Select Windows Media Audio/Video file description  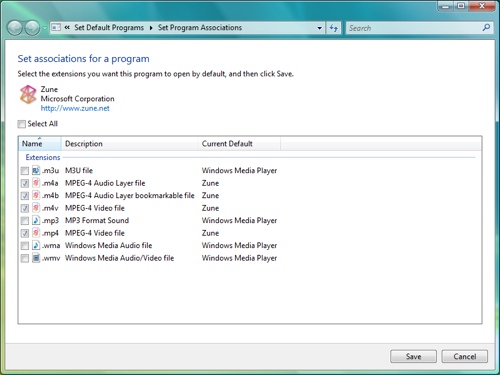pyautogui.click(x=119, y=258)
